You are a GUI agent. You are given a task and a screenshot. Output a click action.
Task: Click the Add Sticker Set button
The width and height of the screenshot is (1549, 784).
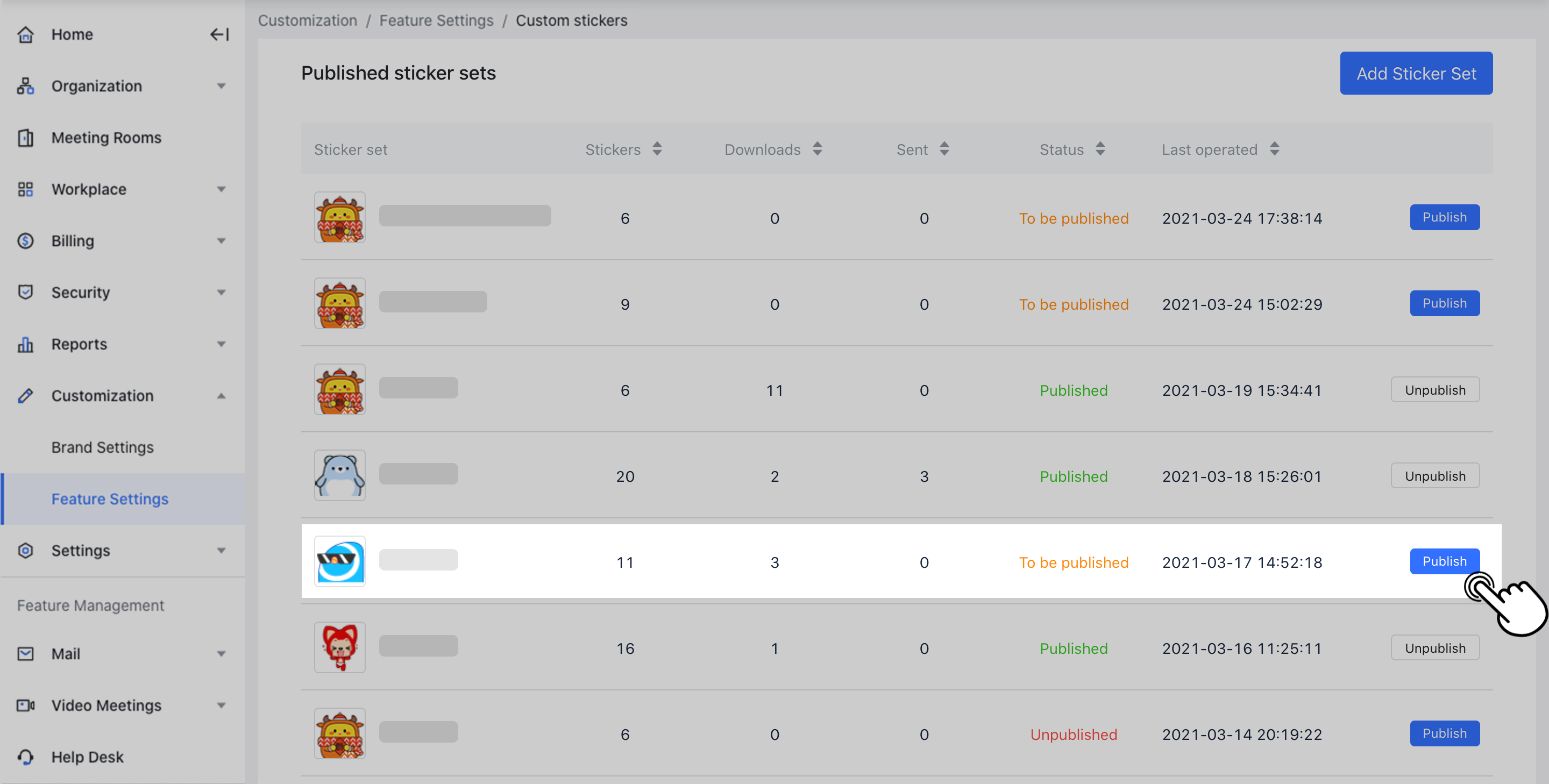pos(1416,73)
